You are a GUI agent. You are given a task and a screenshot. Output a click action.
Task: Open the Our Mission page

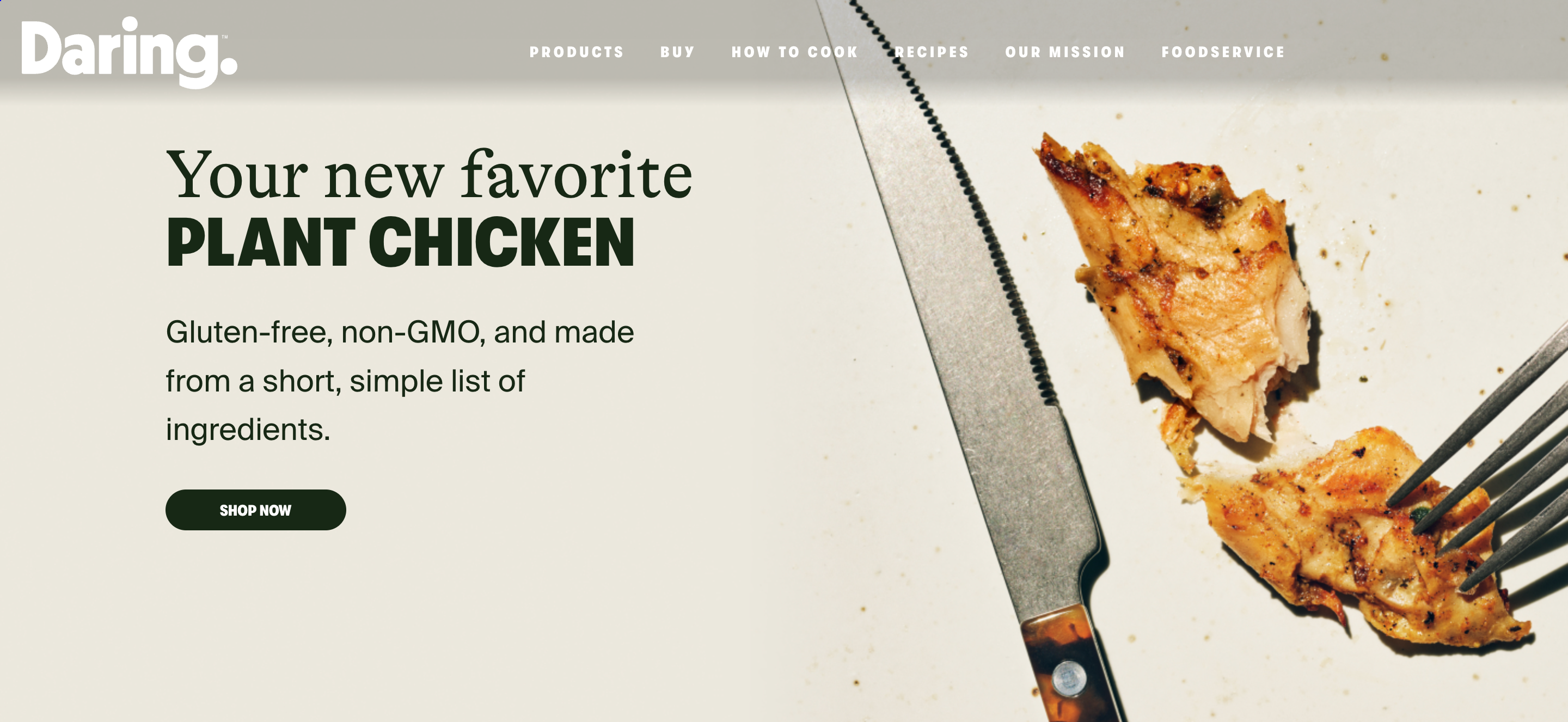tap(1065, 52)
